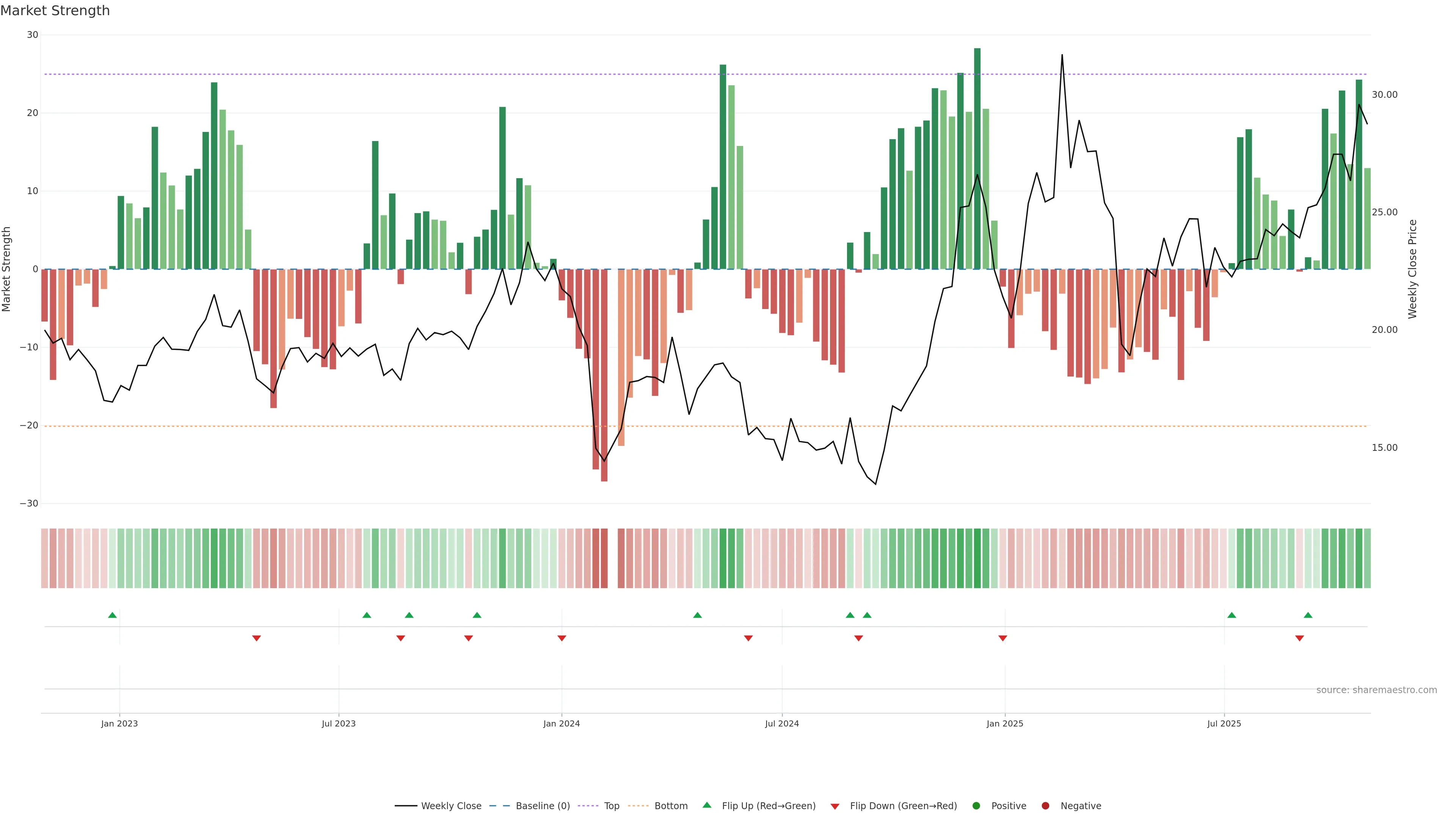Click the last green flip-up triangle marker
The width and height of the screenshot is (1456, 819).
pos(1308,615)
